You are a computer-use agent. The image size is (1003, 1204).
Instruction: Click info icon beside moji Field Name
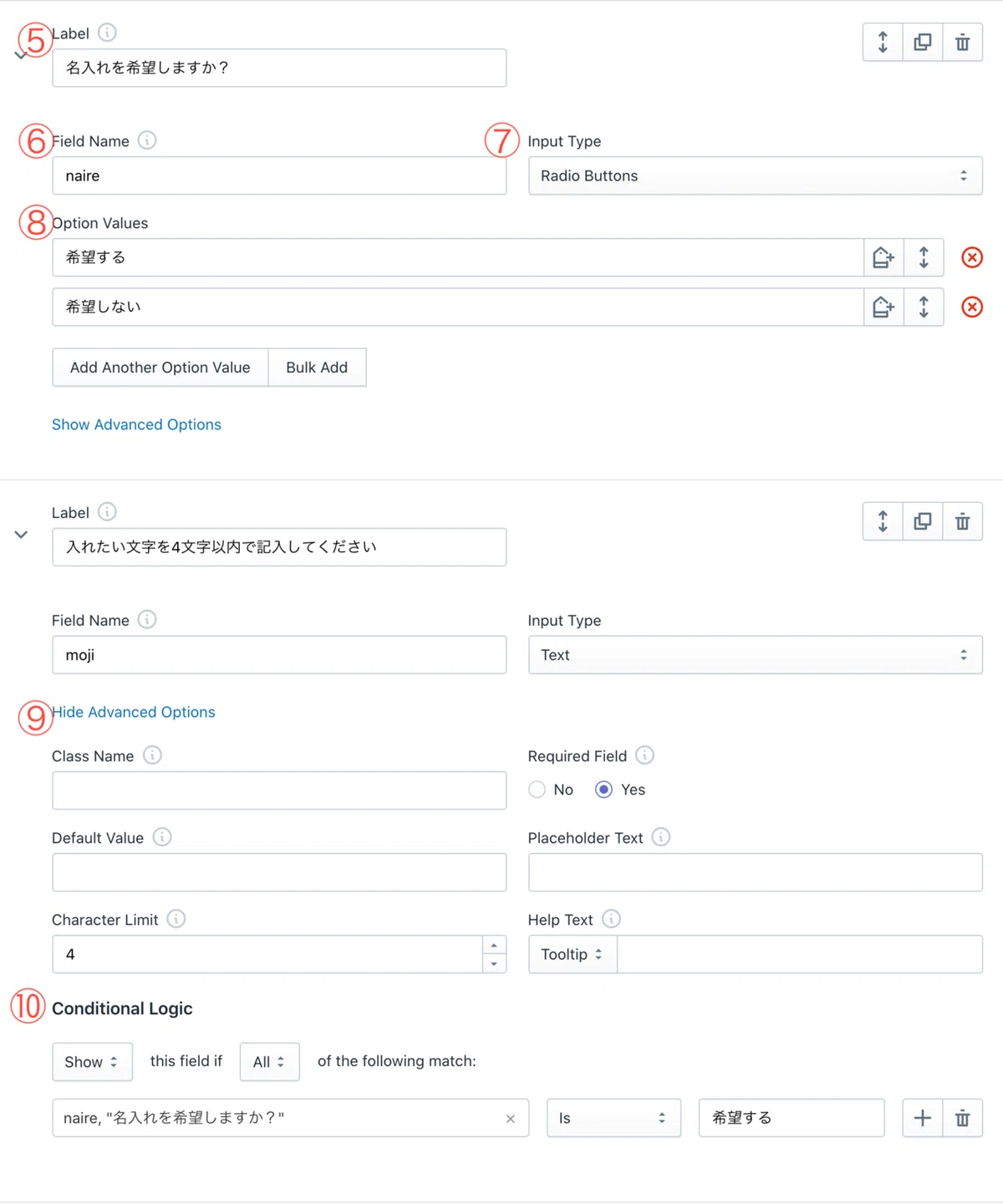tap(147, 619)
